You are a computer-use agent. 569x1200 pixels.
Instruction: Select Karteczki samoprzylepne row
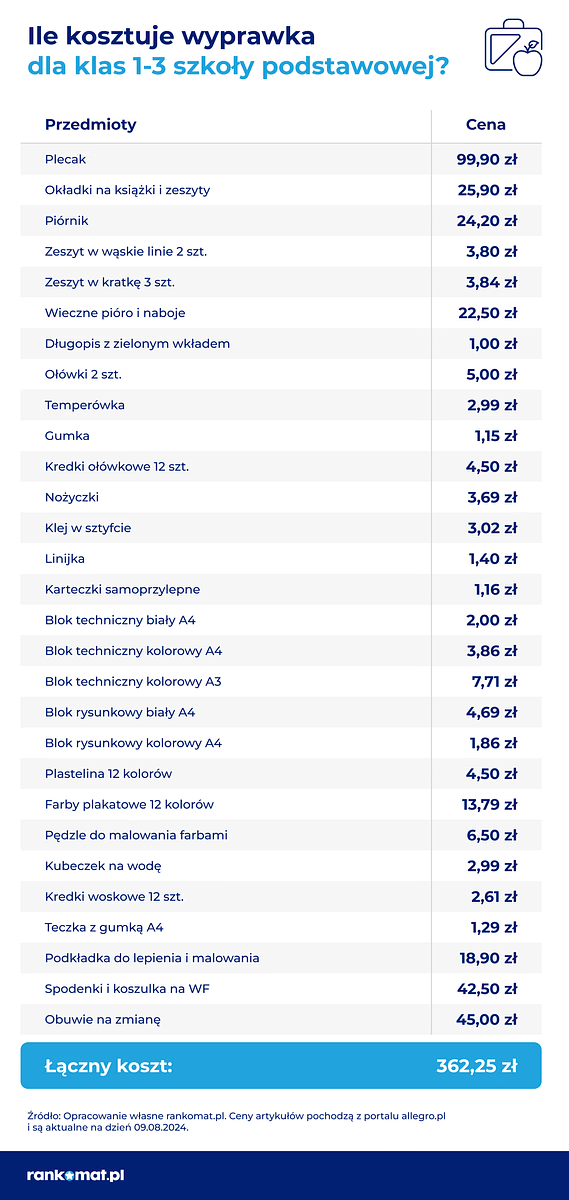(x=282, y=589)
